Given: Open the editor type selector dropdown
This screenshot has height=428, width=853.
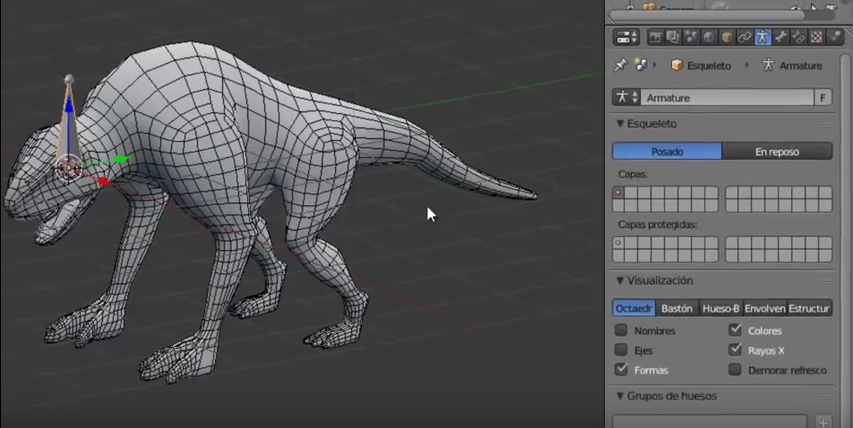Looking at the screenshot, I should click(x=627, y=37).
